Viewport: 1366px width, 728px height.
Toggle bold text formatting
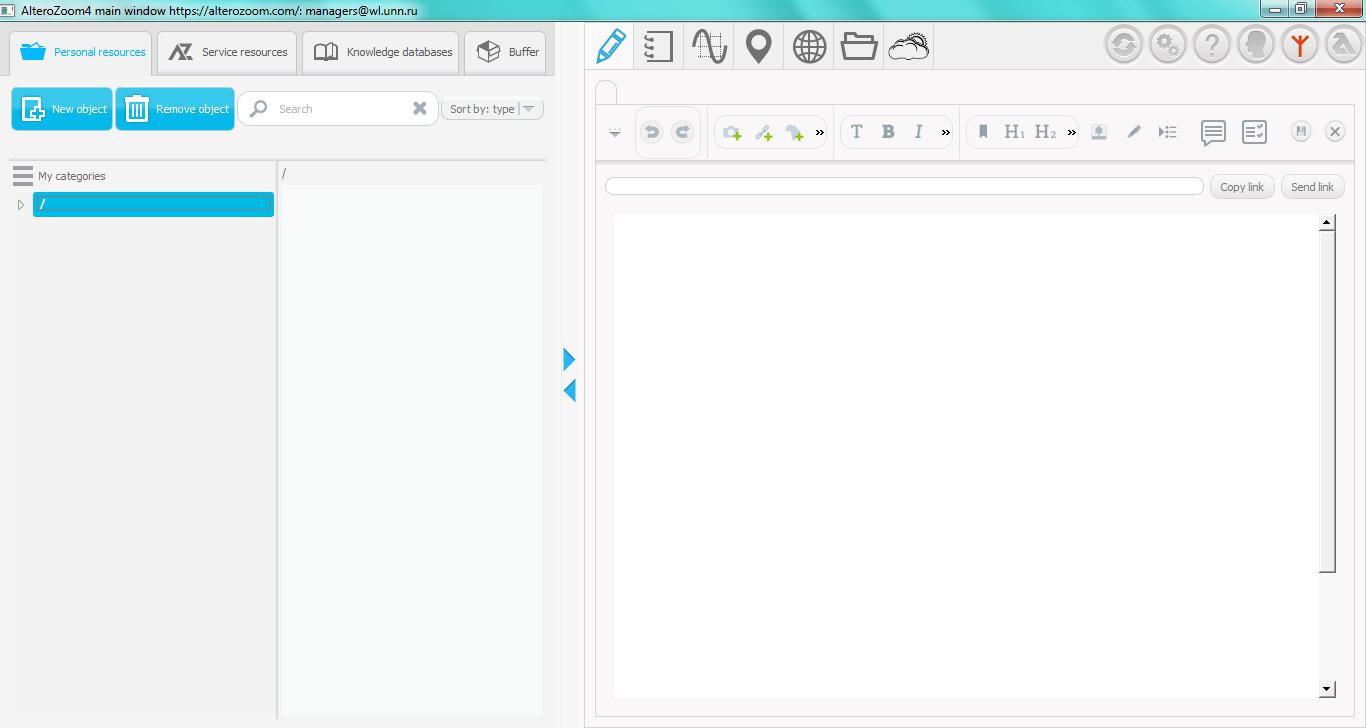(887, 132)
